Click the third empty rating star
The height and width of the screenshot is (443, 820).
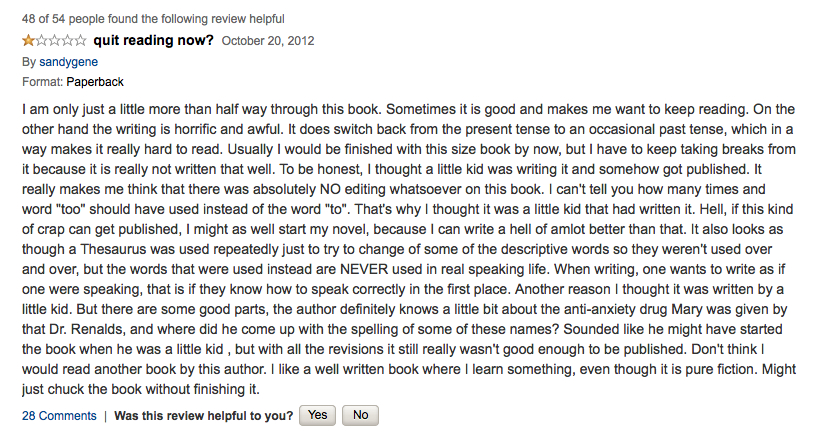(54, 40)
